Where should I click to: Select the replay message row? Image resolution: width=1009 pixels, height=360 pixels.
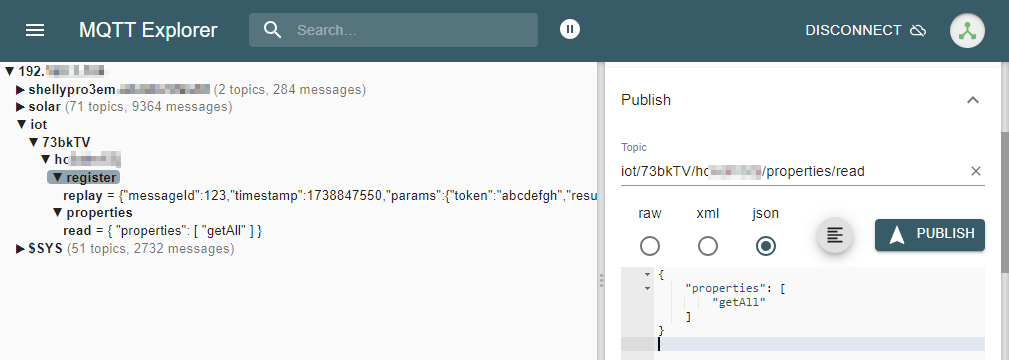click(330, 195)
